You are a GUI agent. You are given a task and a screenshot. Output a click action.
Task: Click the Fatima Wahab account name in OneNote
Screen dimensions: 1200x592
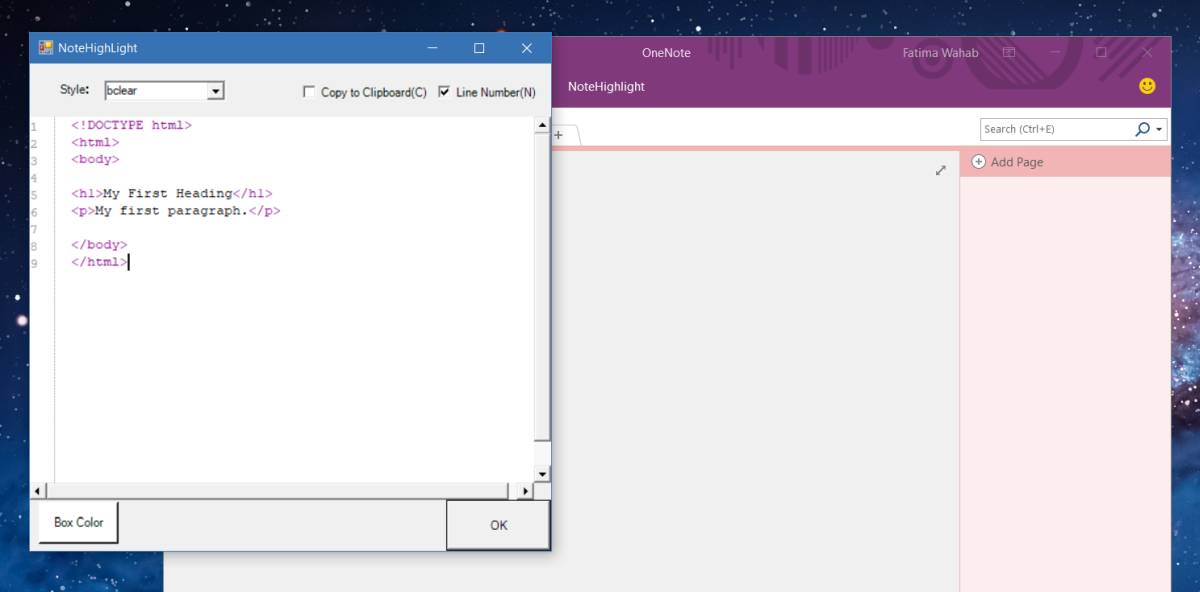(940, 52)
